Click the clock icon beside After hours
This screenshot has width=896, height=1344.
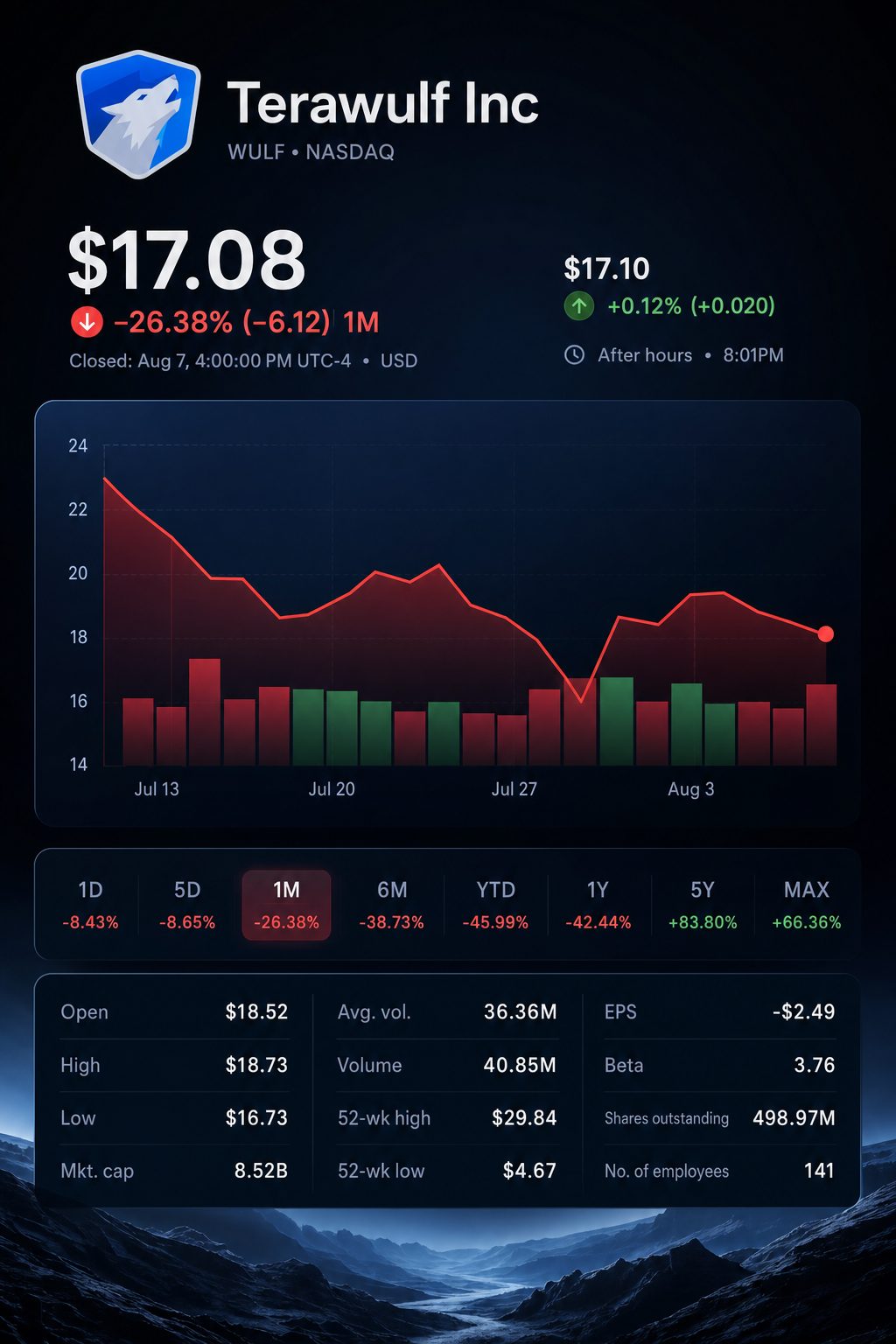pyautogui.click(x=574, y=355)
